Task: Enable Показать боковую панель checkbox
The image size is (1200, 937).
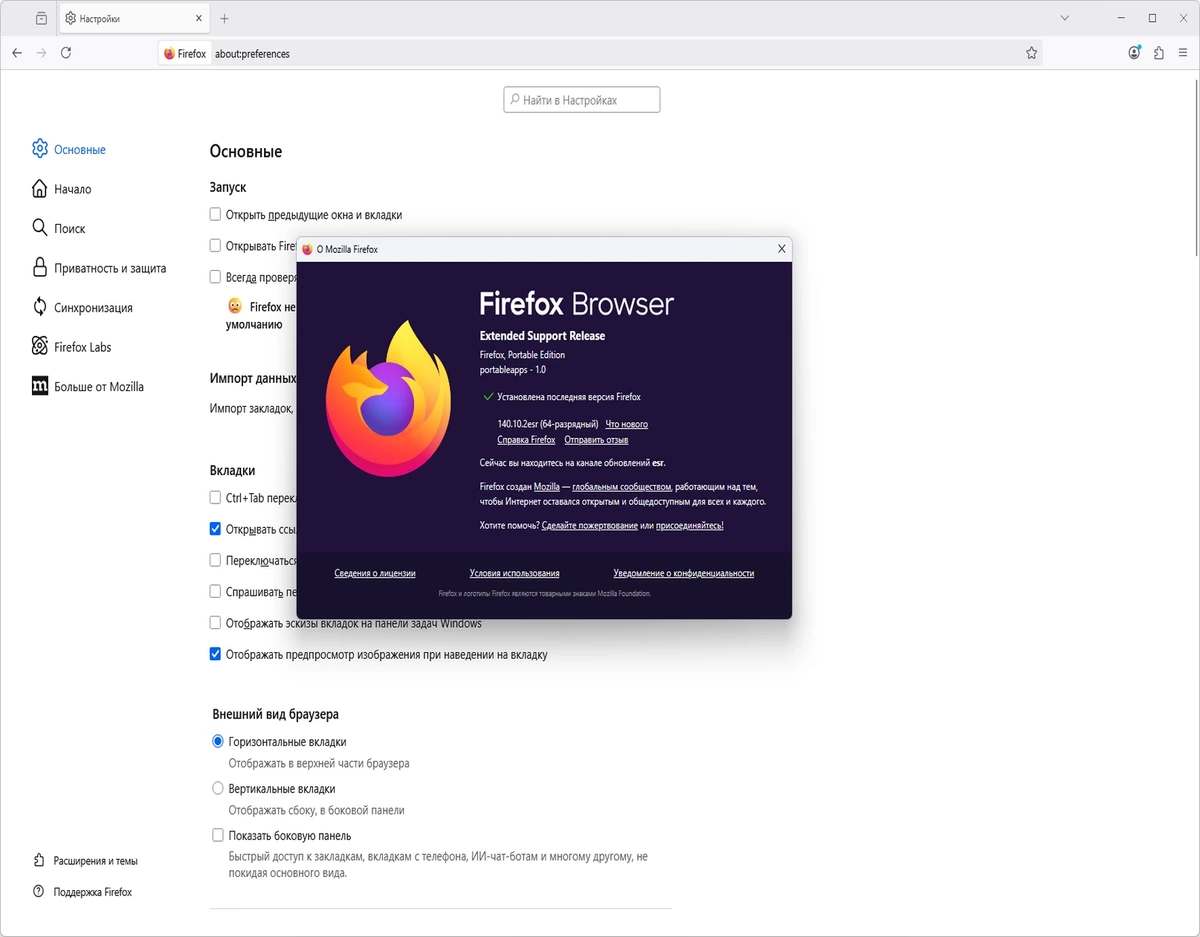Action: [x=218, y=835]
